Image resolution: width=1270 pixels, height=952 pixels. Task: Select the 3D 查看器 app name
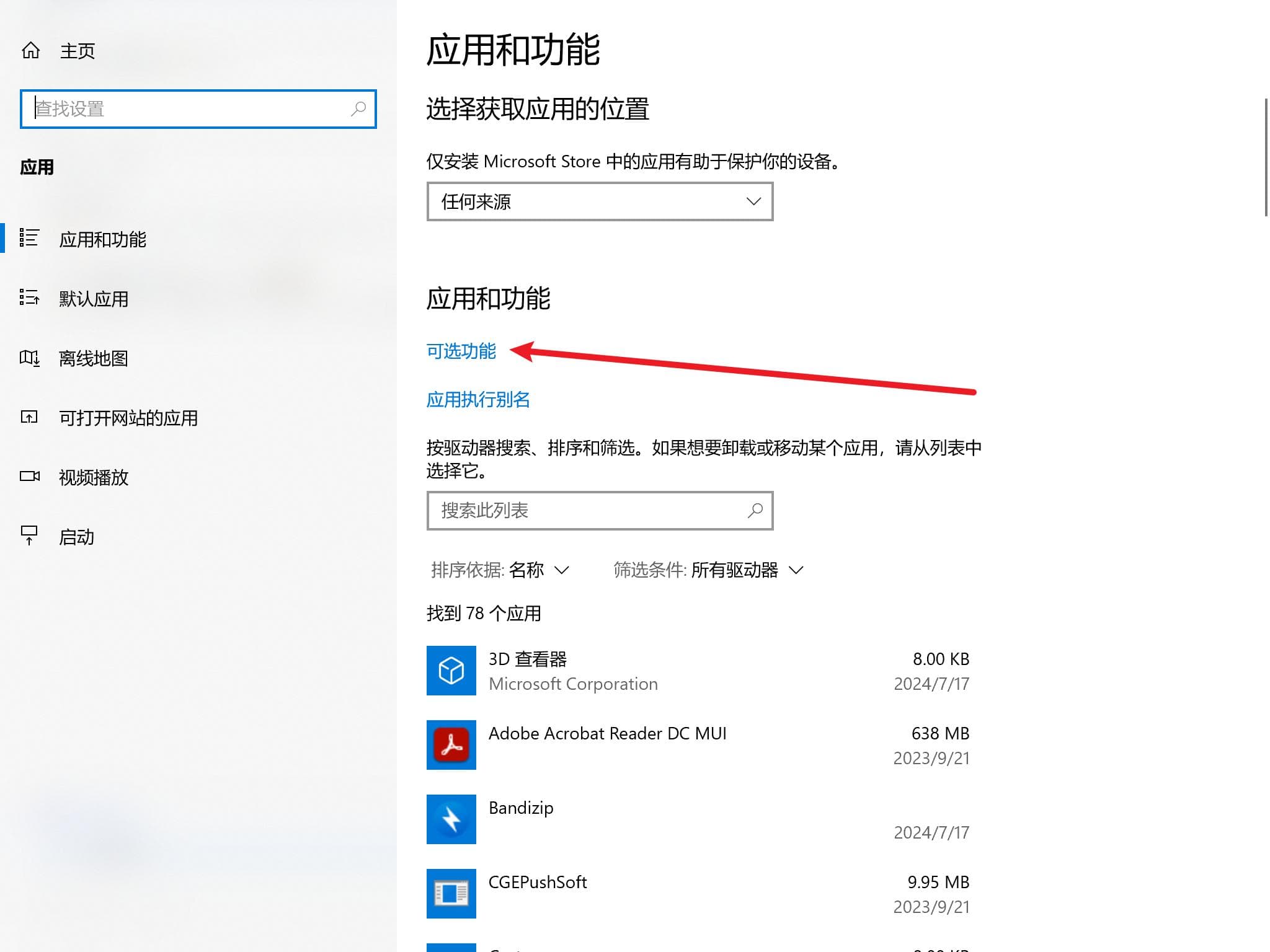pyautogui.click(x=528, y=659)
